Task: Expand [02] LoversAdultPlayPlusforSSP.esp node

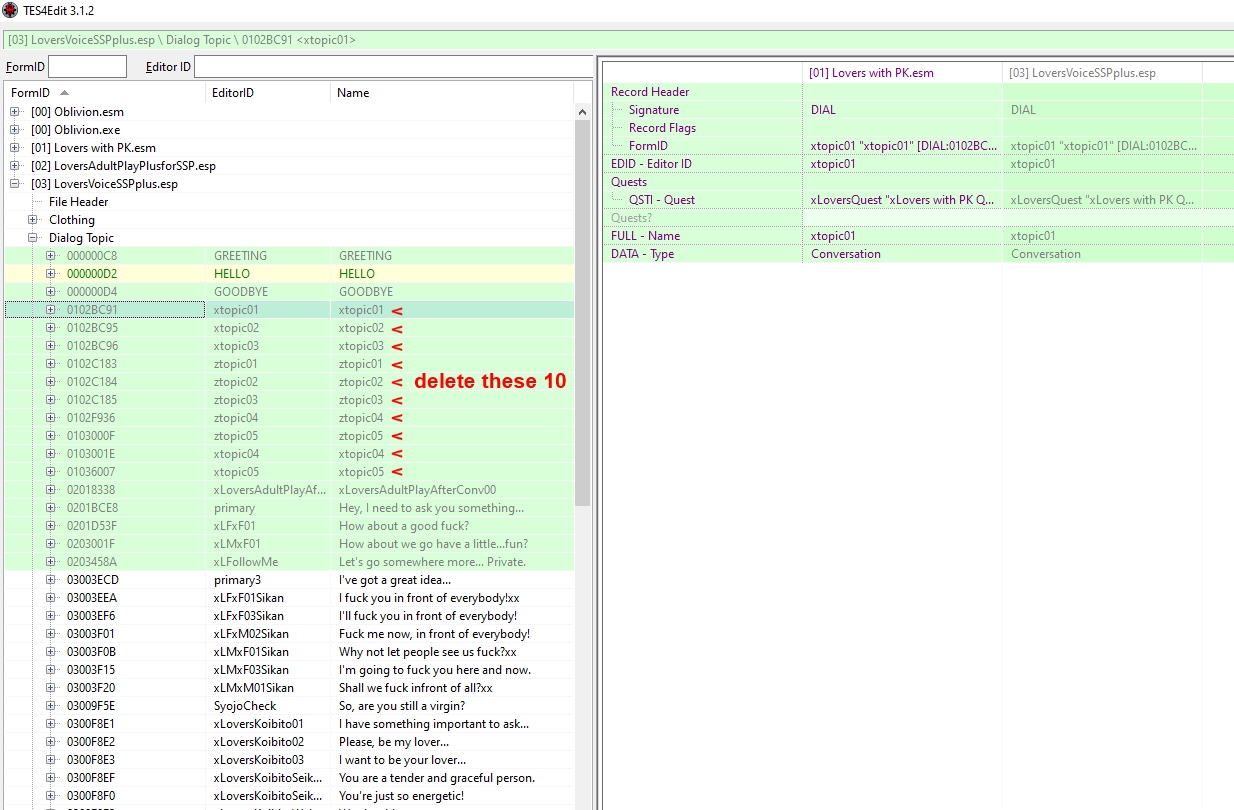Action: 15,166
